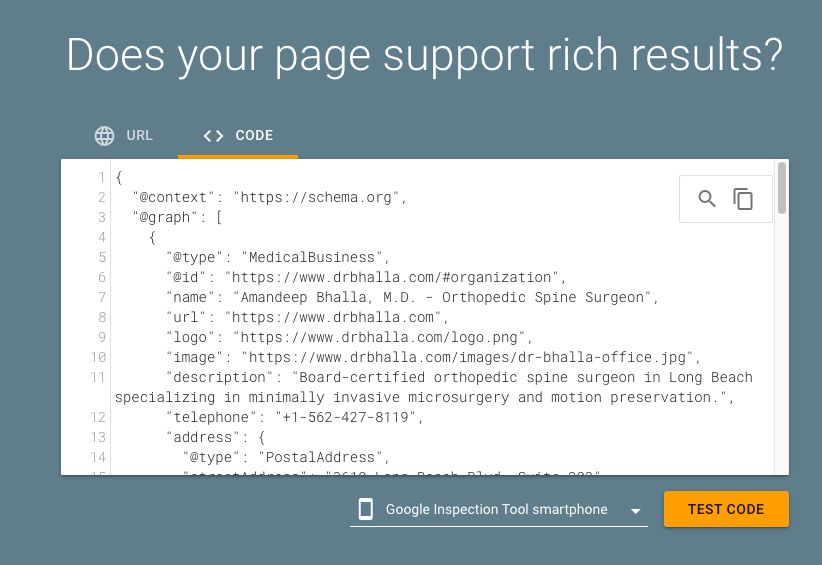Image resolution: width=822 pixels, height=565 pixels.
Task: Click the angle brackets code icon
Action: pyautogui.click(x=213, y=136)
